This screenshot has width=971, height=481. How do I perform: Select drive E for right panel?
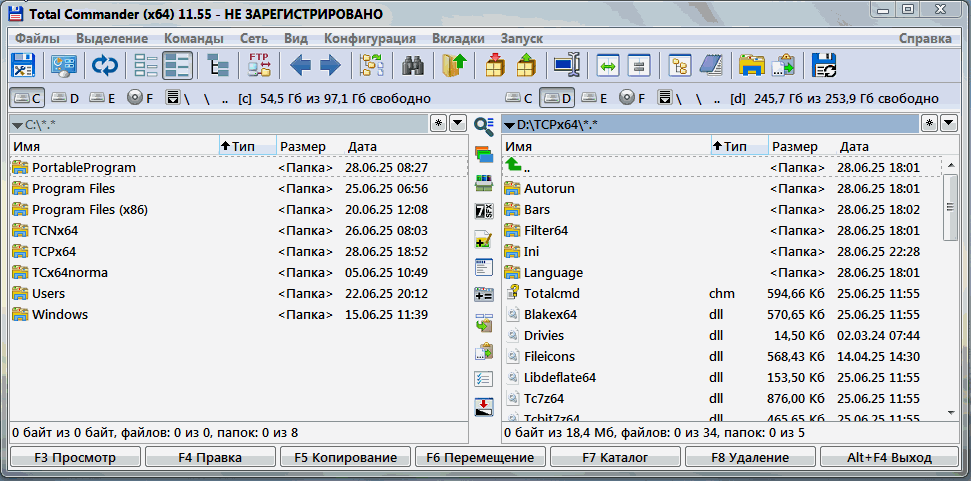point(595,98)
